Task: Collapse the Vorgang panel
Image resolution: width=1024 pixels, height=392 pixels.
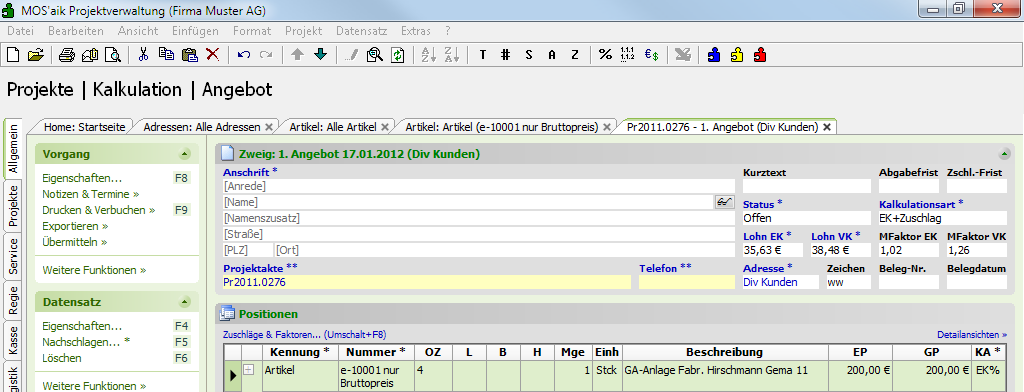Action: coord(185,154)
